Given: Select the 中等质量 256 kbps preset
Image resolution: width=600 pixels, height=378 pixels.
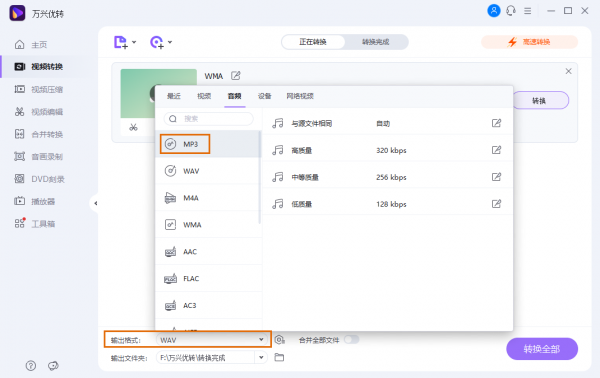Looking at the screenshot, I should 387,177.
